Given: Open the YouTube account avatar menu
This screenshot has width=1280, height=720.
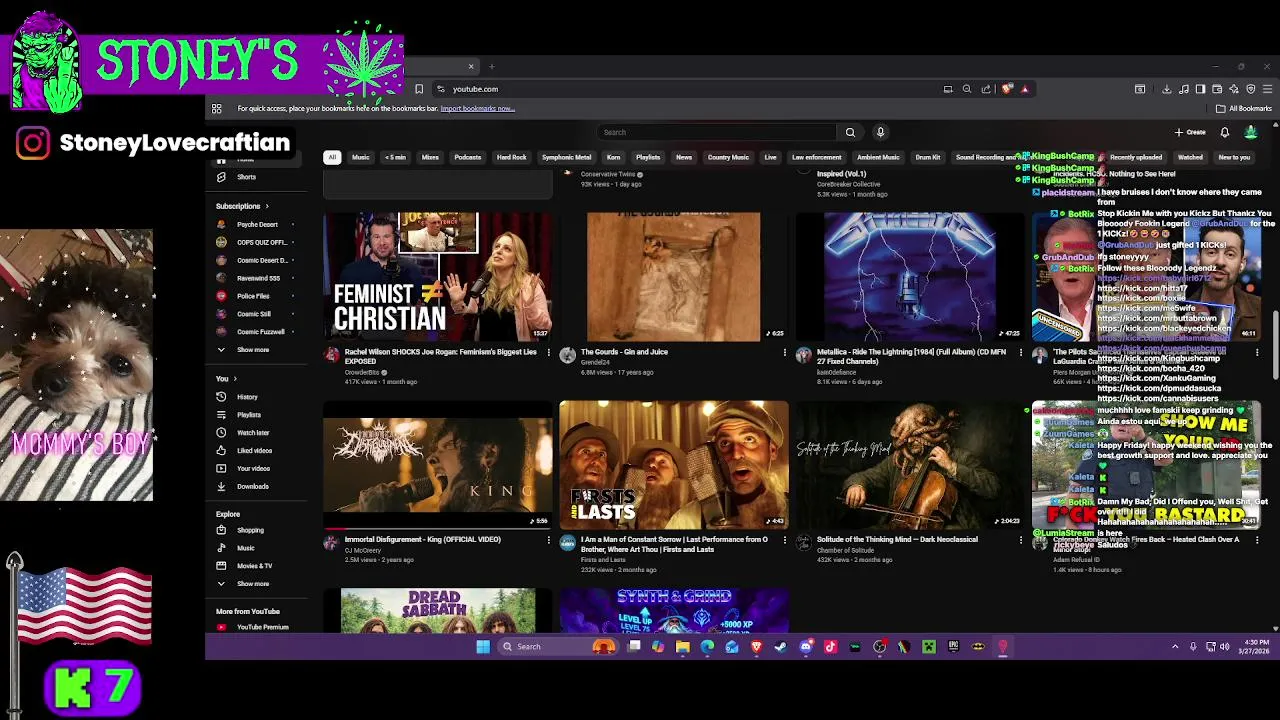Looking at the screenshot, I should 1251,132.
